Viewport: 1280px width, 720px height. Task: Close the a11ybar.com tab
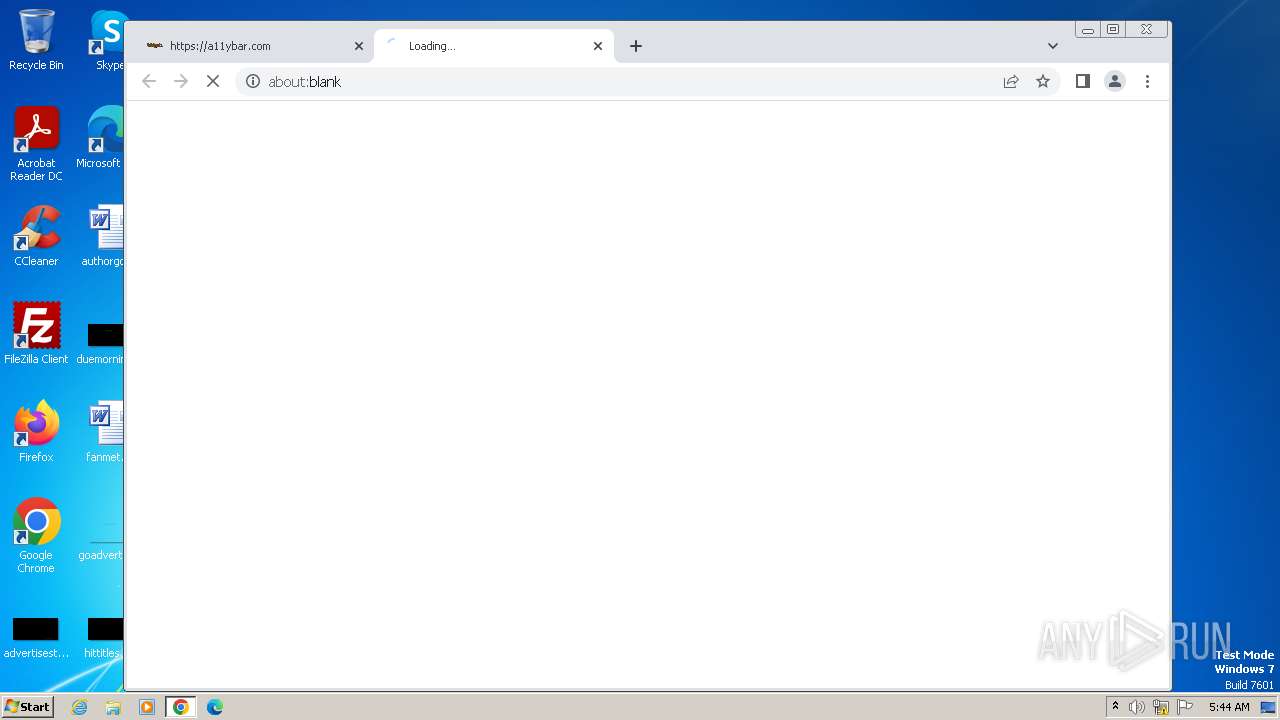[359, 46]
